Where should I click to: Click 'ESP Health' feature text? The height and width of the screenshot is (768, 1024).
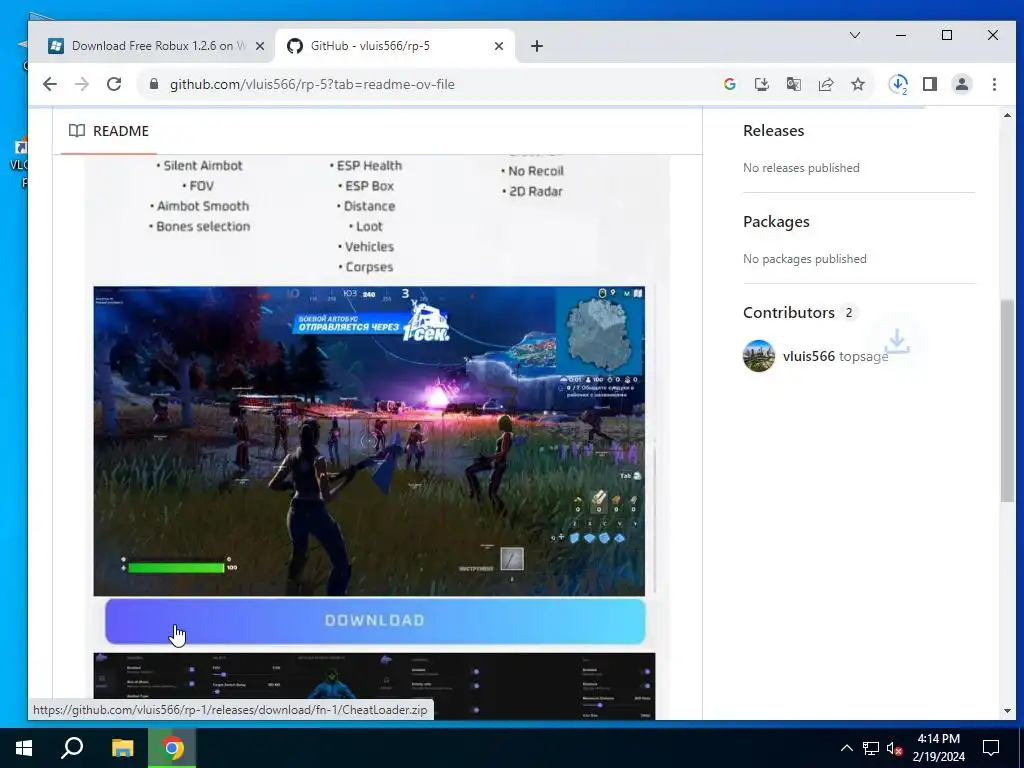pos(369,165)
